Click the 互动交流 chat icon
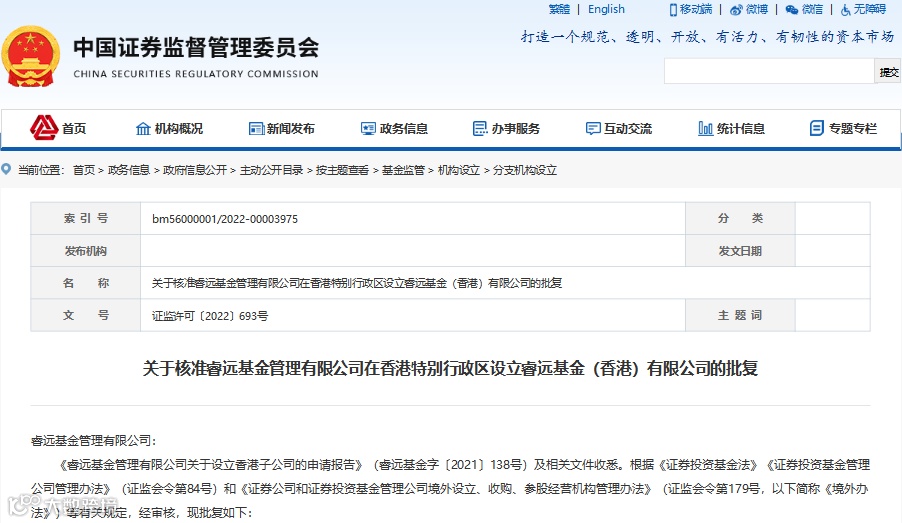 593,129
